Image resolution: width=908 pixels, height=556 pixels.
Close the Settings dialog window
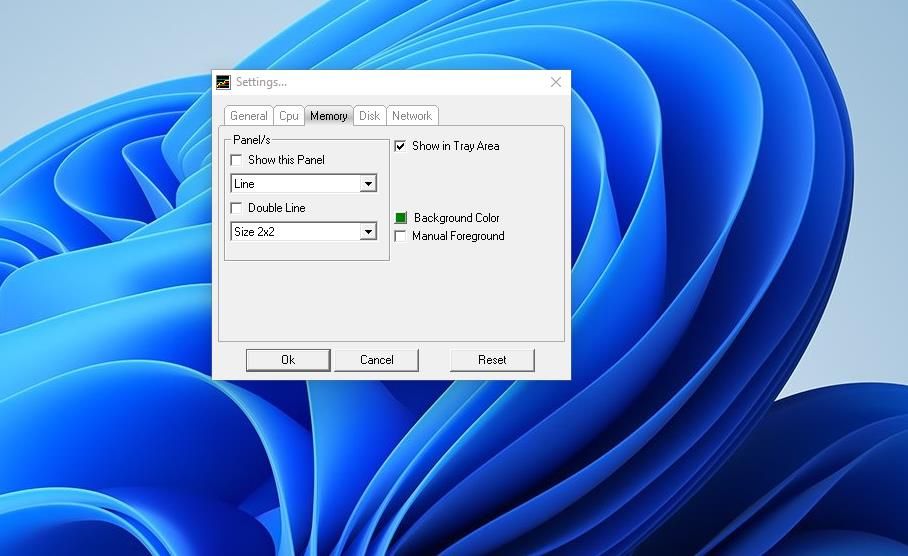[556, 82]
